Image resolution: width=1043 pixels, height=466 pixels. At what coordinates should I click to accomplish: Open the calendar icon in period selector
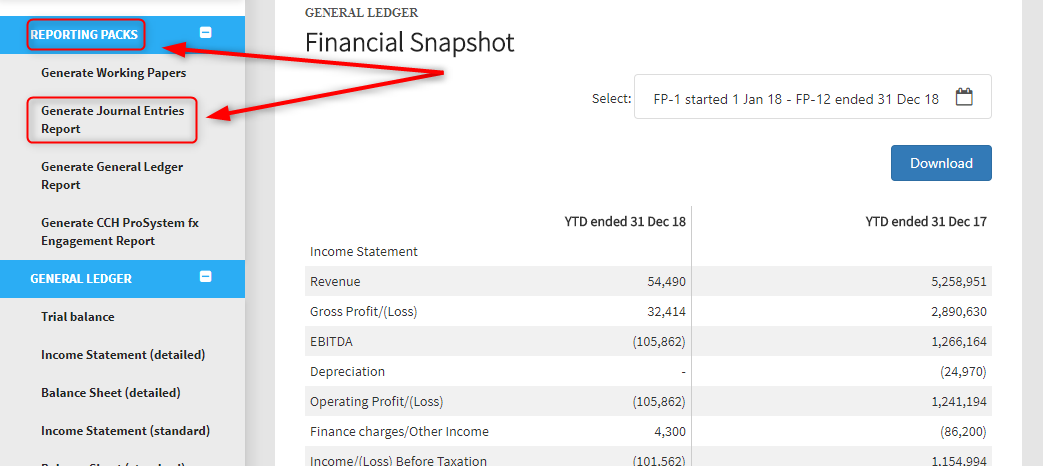[x=965, y=97]
